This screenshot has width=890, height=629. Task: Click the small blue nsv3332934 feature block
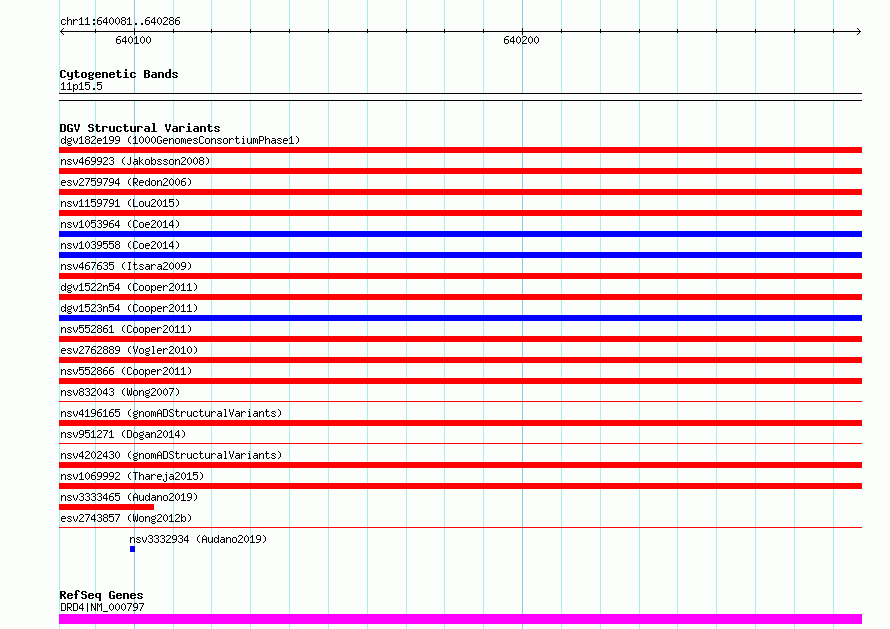[x=132, y=549]
